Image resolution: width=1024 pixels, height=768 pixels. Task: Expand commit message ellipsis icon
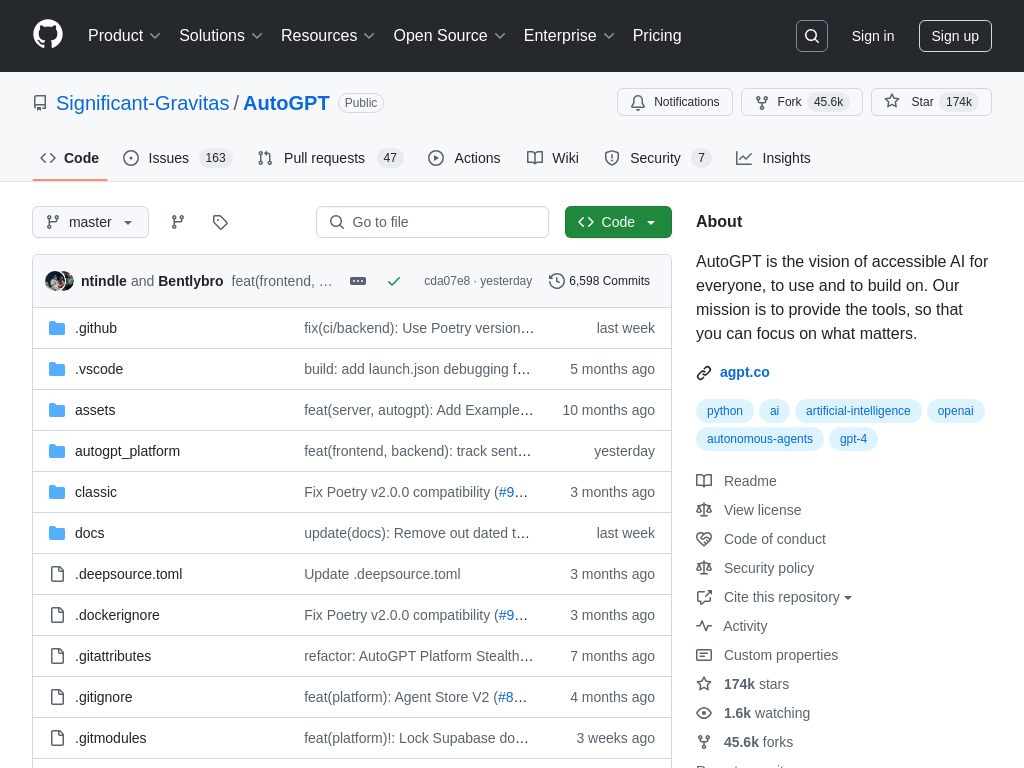point(358,281)
